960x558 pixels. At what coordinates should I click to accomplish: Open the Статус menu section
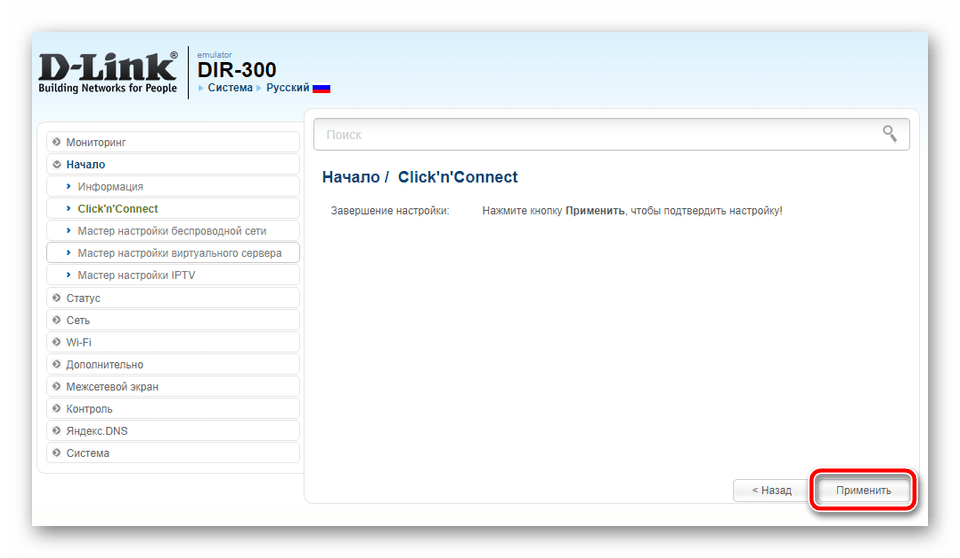tap(173, 298)
